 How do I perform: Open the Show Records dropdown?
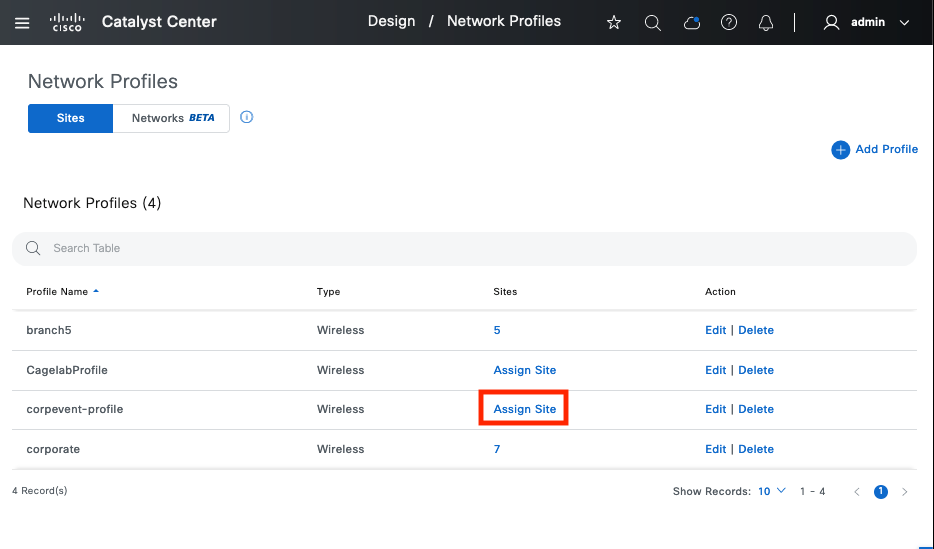[x=771, y=491]
